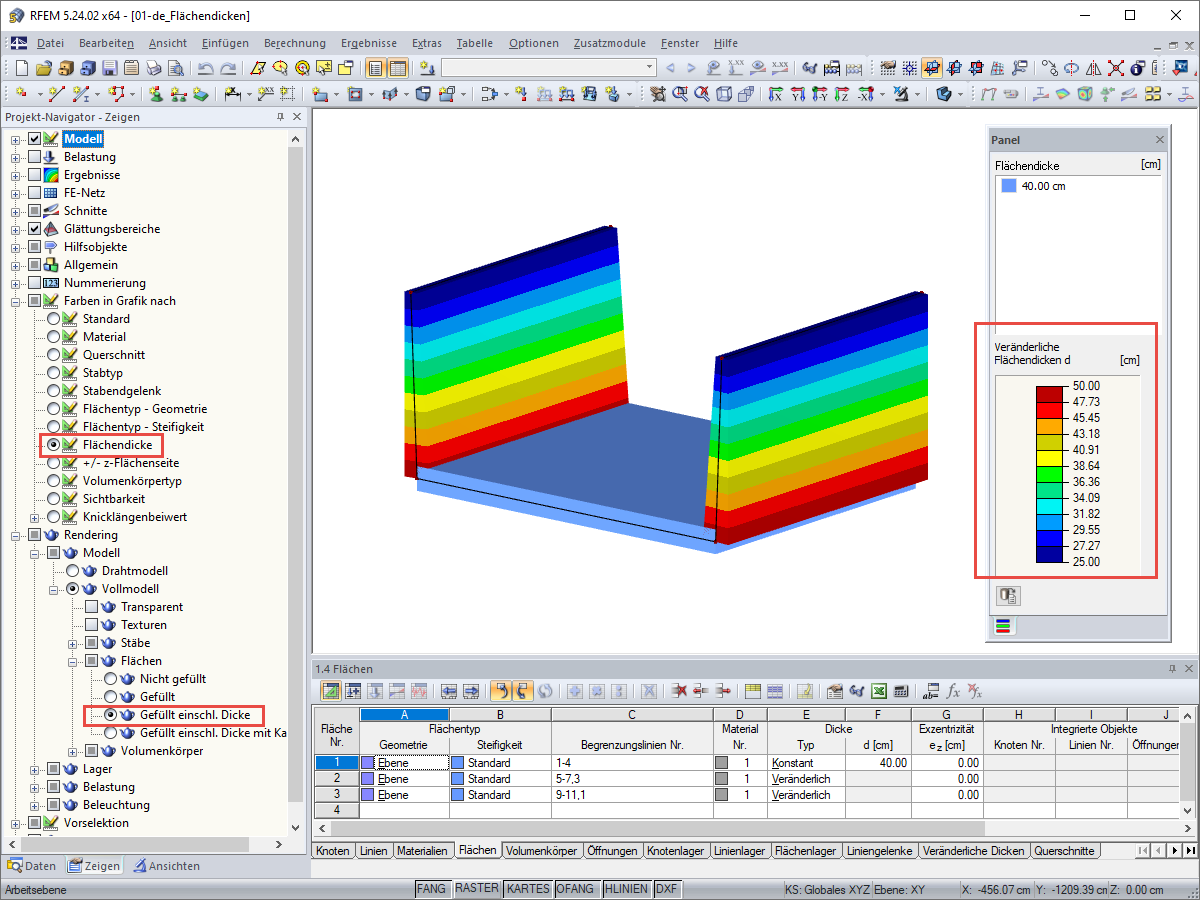
Task: Collapse the Rendering tree node
Action: pos(16,535)
